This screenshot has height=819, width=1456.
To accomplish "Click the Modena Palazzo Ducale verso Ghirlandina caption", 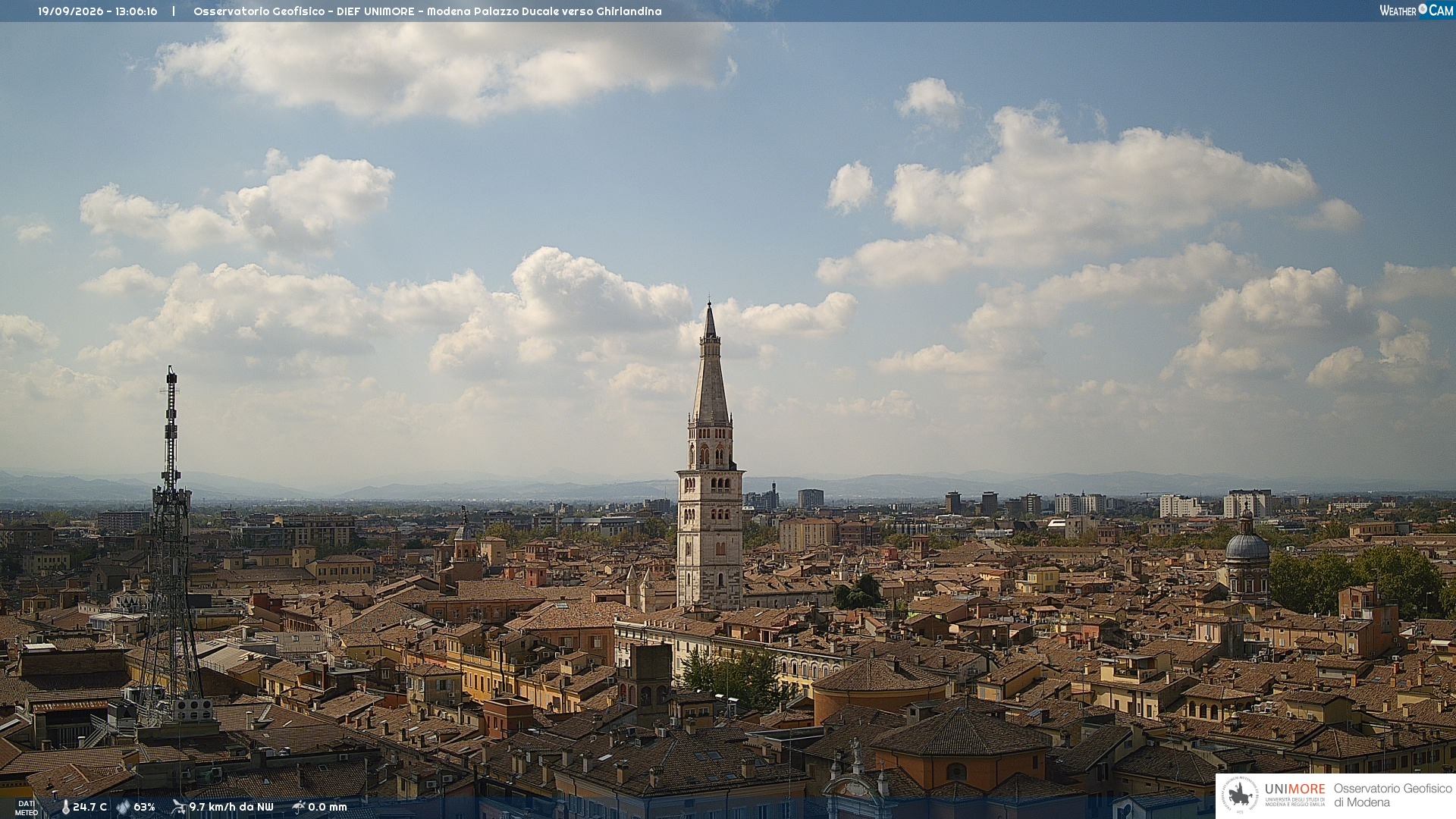I will click(544, 11).
